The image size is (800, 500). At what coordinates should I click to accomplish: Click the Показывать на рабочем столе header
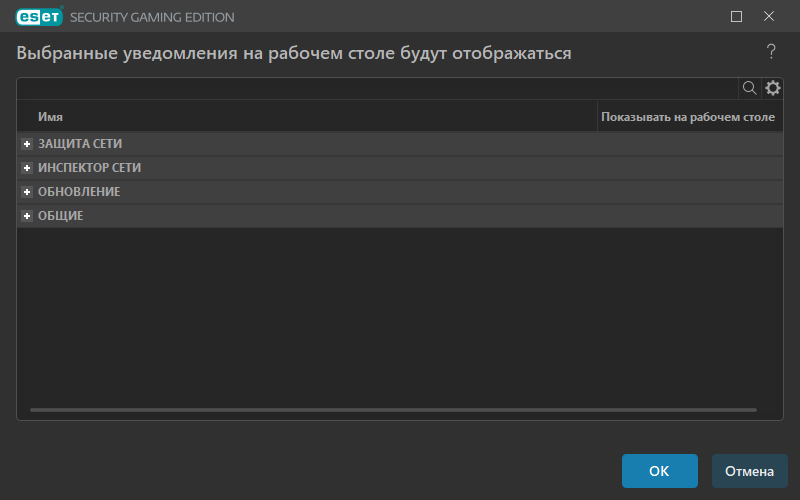[x=690, y=116]
